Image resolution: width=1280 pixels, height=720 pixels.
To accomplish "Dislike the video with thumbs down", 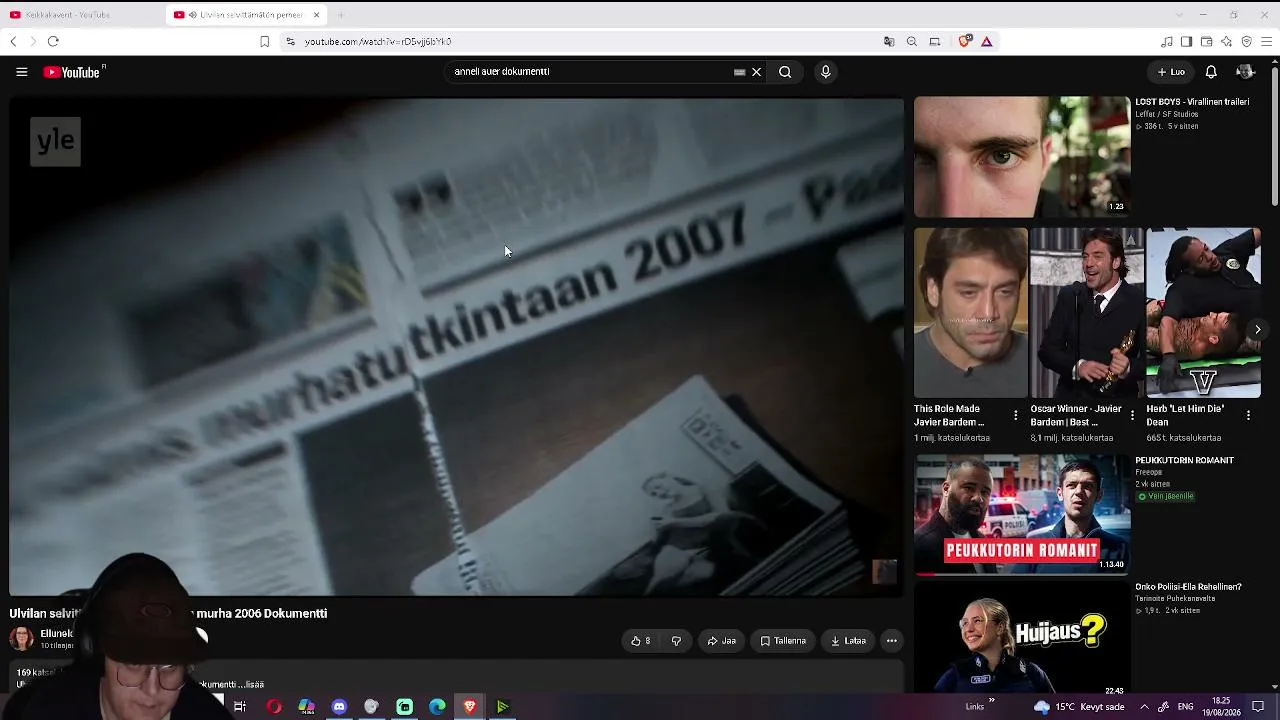I will point(676,641).
